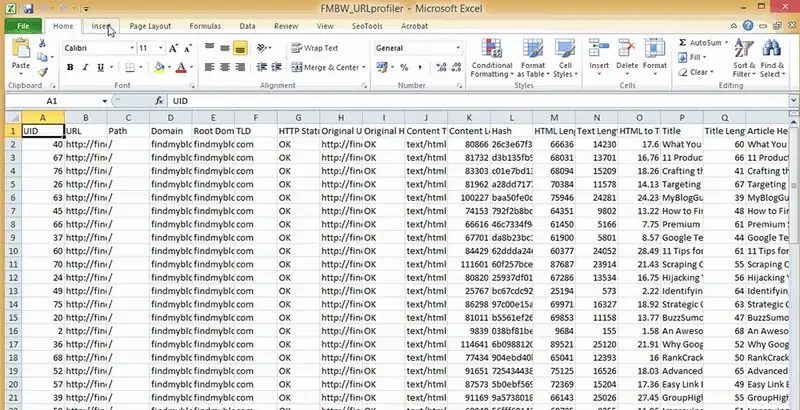Click Merge & Center button
800x410 pixels.
click(325, 67)
